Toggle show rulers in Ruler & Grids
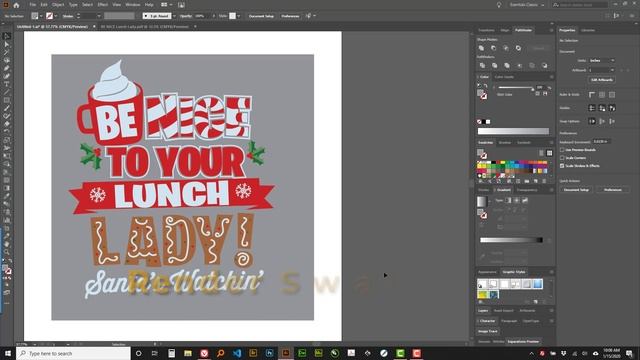This screenshot has width=640, height=360. point(592,95)
